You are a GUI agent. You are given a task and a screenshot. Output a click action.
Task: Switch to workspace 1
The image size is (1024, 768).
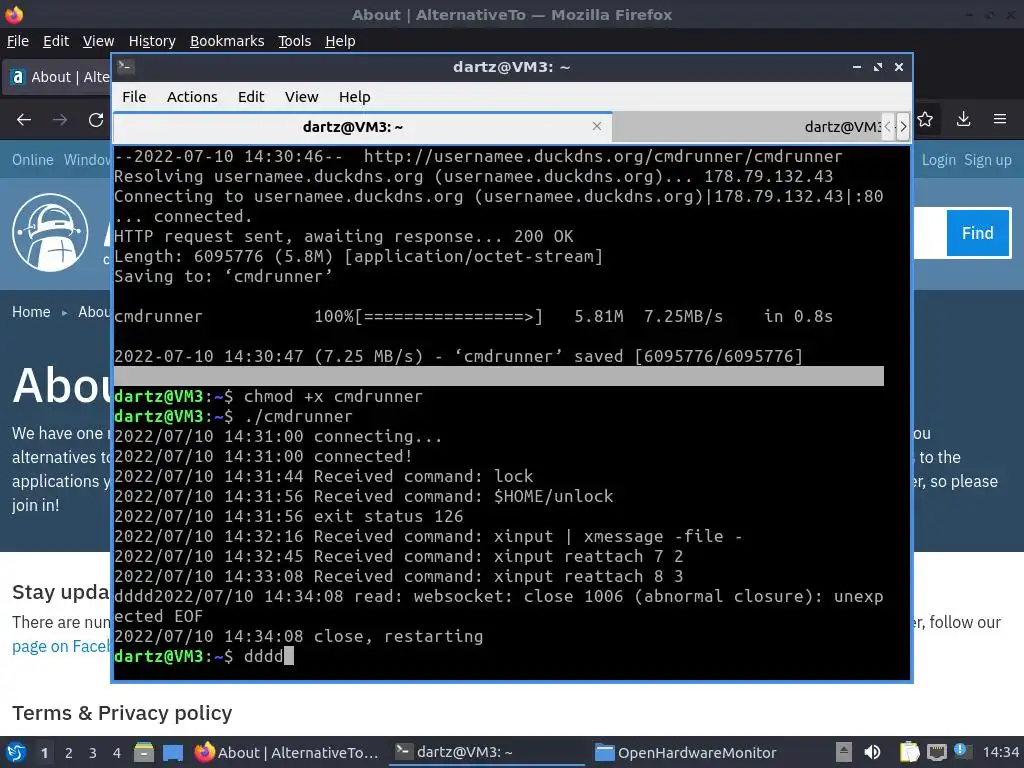point(44,753)
